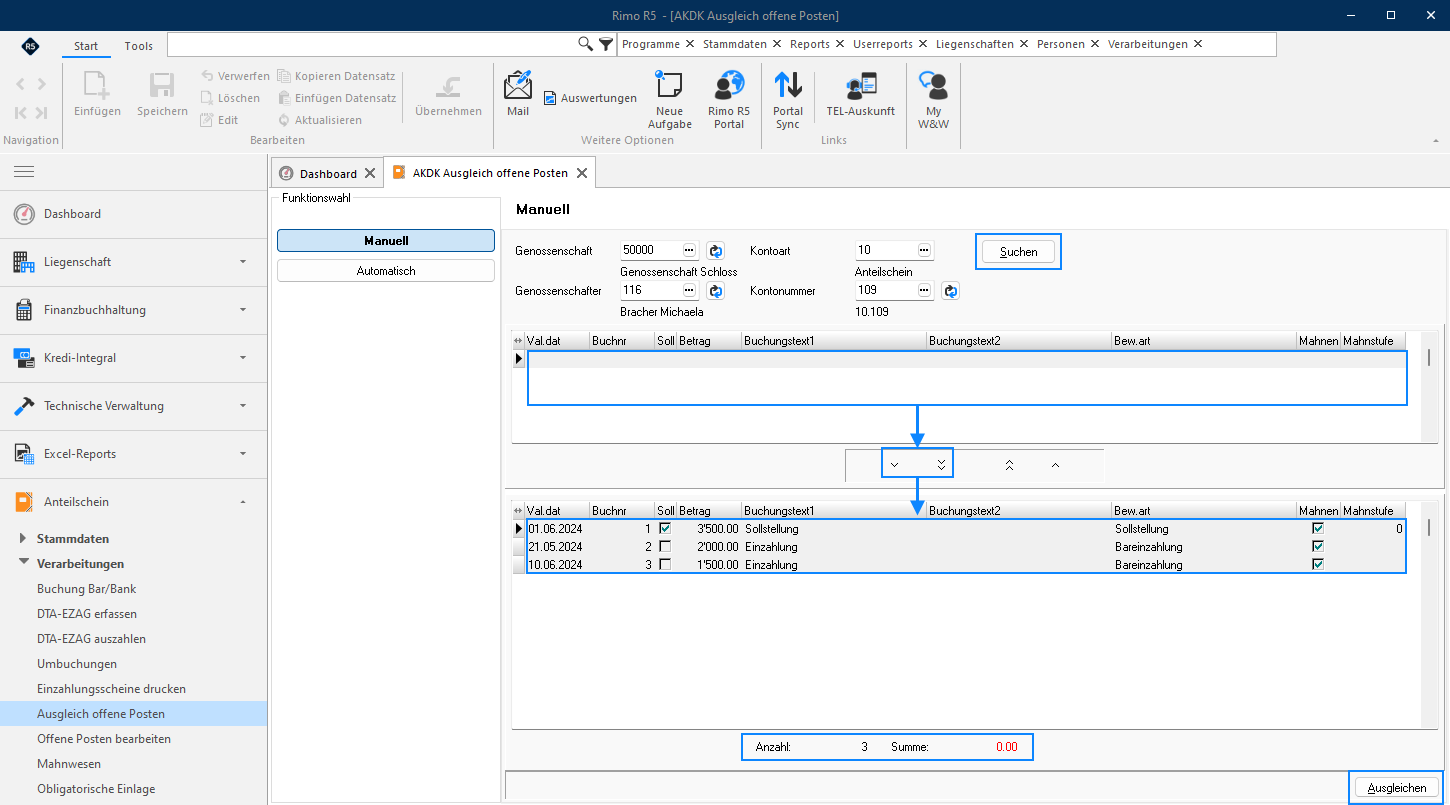
Task: Expand the Liegenschaft sidebar section
Action: 133,262
